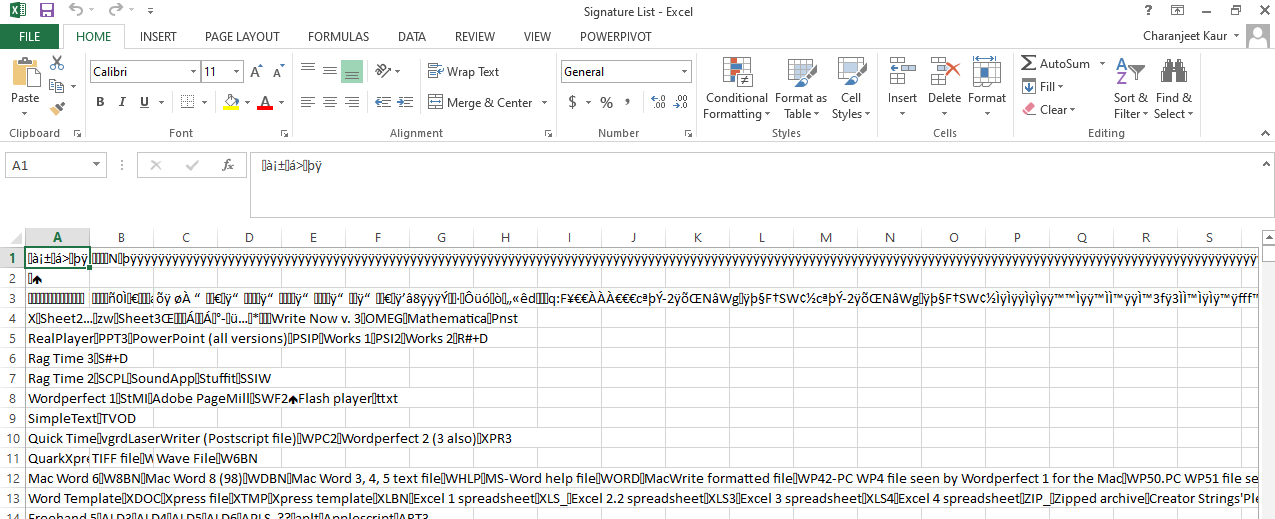Click the Save icon in quick access toolbar

point(47,11)
